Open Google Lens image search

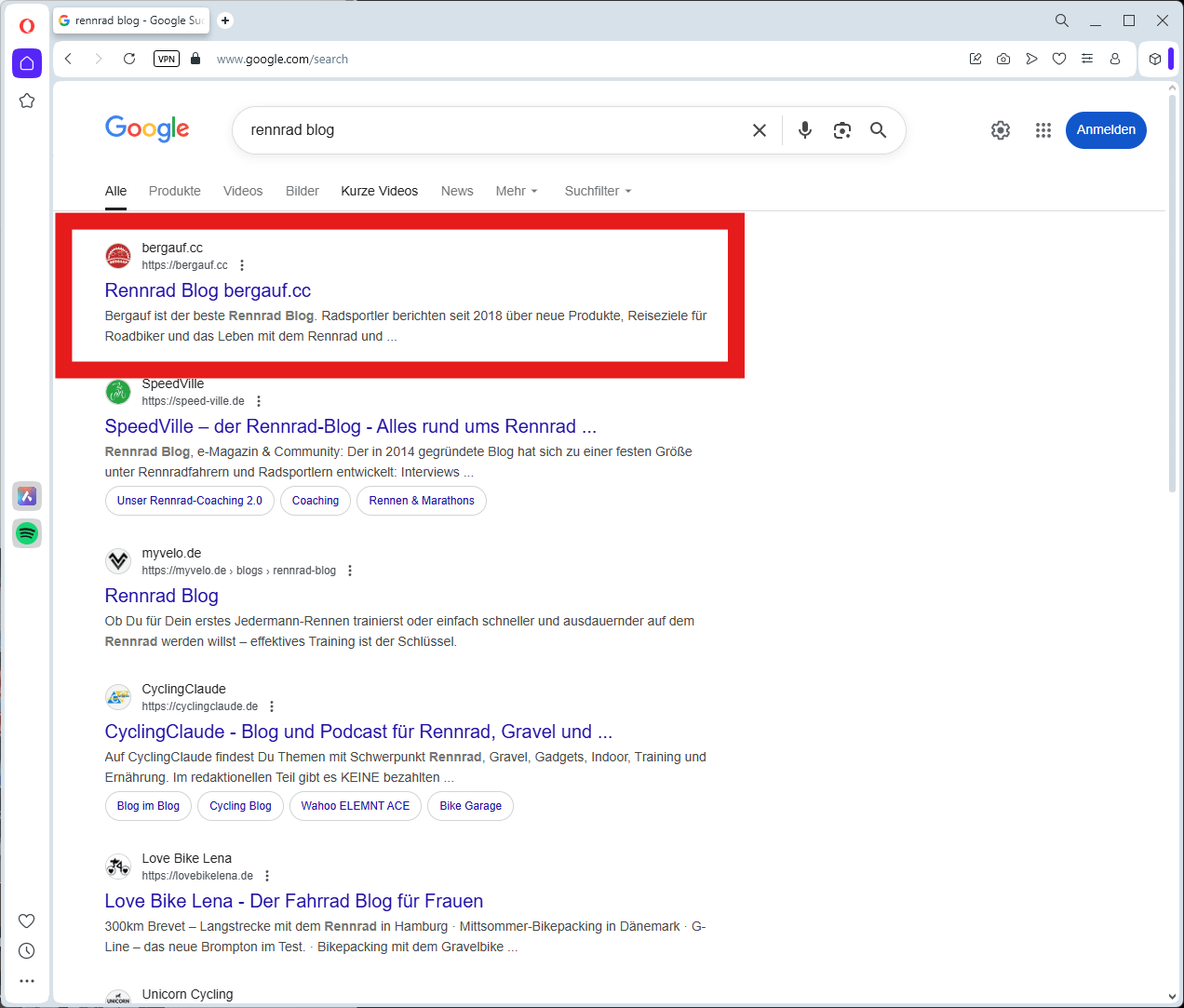click(841, 130)
